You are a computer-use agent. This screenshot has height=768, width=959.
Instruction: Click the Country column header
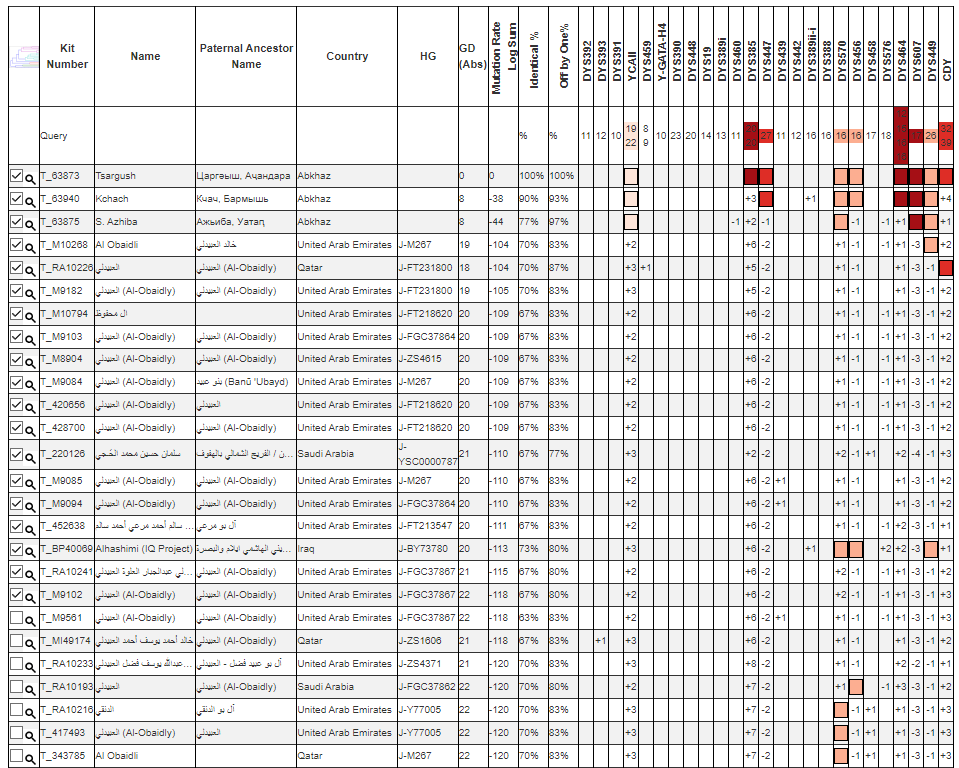[347, 57]
